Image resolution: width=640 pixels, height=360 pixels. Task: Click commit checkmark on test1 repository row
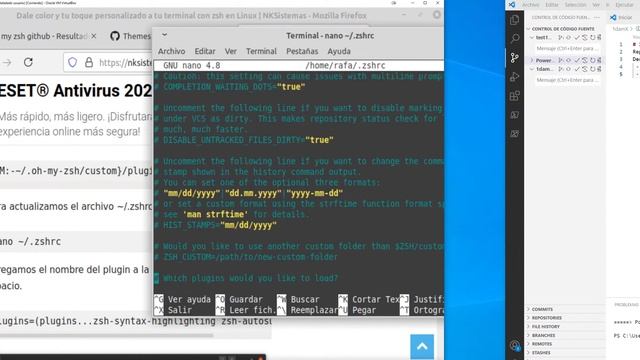577,38
